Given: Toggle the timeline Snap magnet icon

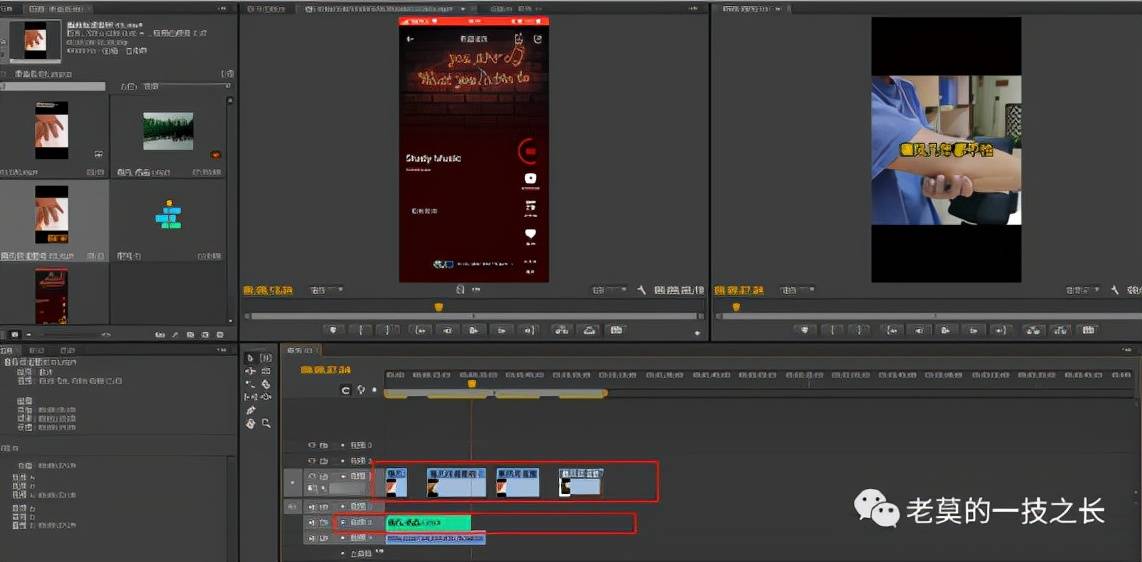Looking at the screenshot, I should click(x=346, y=390).
